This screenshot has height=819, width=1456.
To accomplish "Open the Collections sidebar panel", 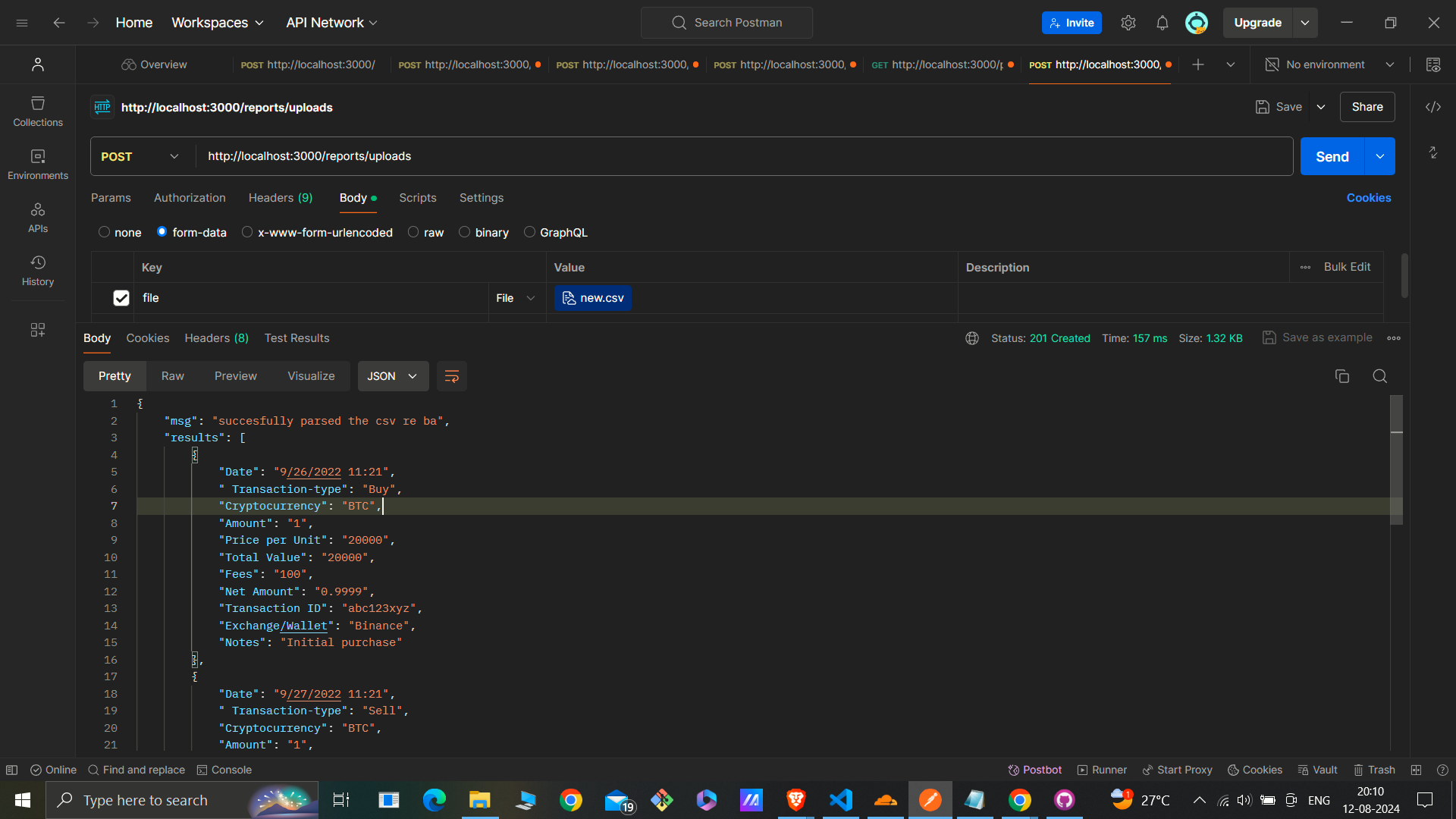I will point(38,111).
